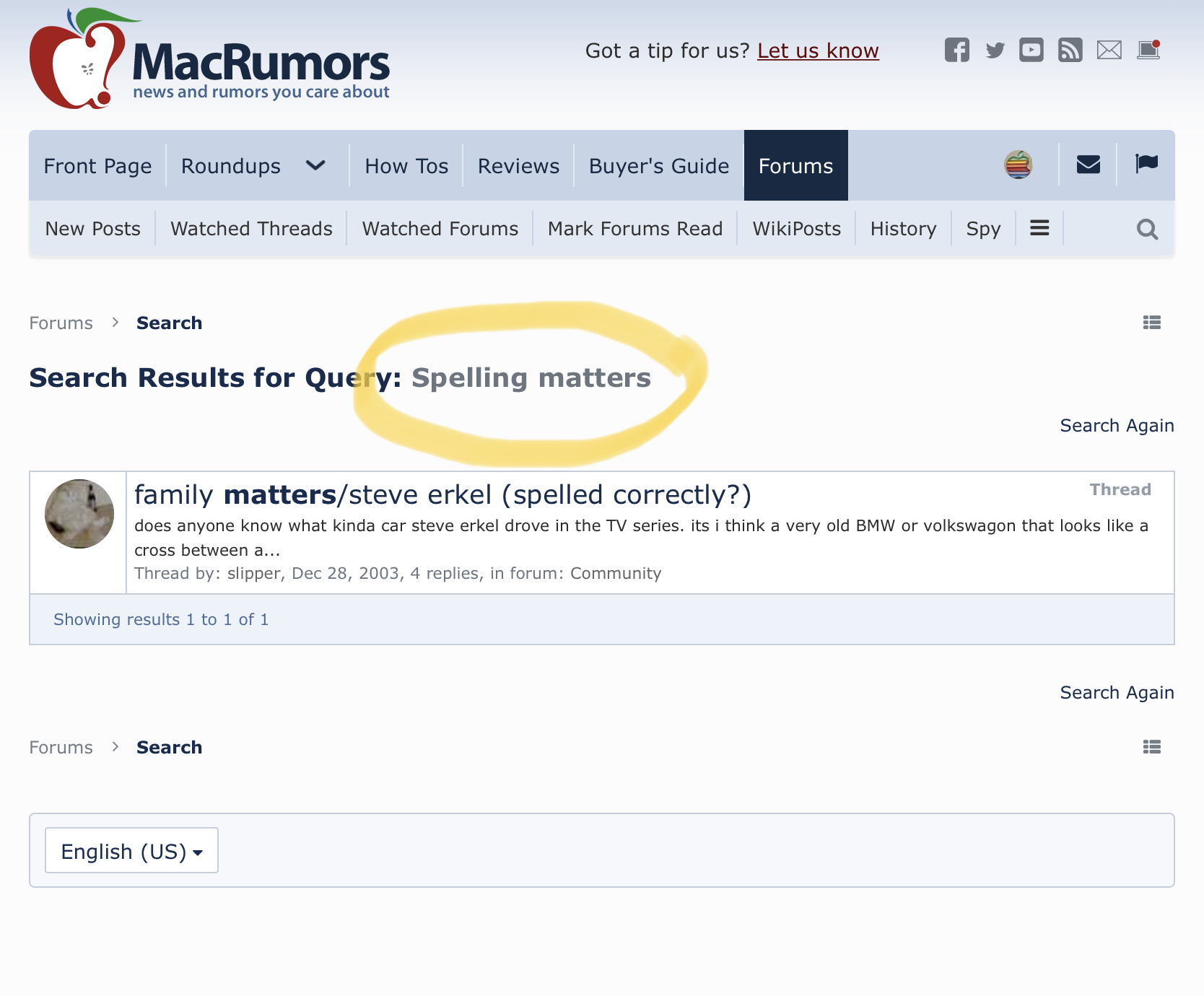Viewport: 1204px width, 996px height.
Task: Click the 'news and rumors you care about' tagline
Action: pos(261,92)
